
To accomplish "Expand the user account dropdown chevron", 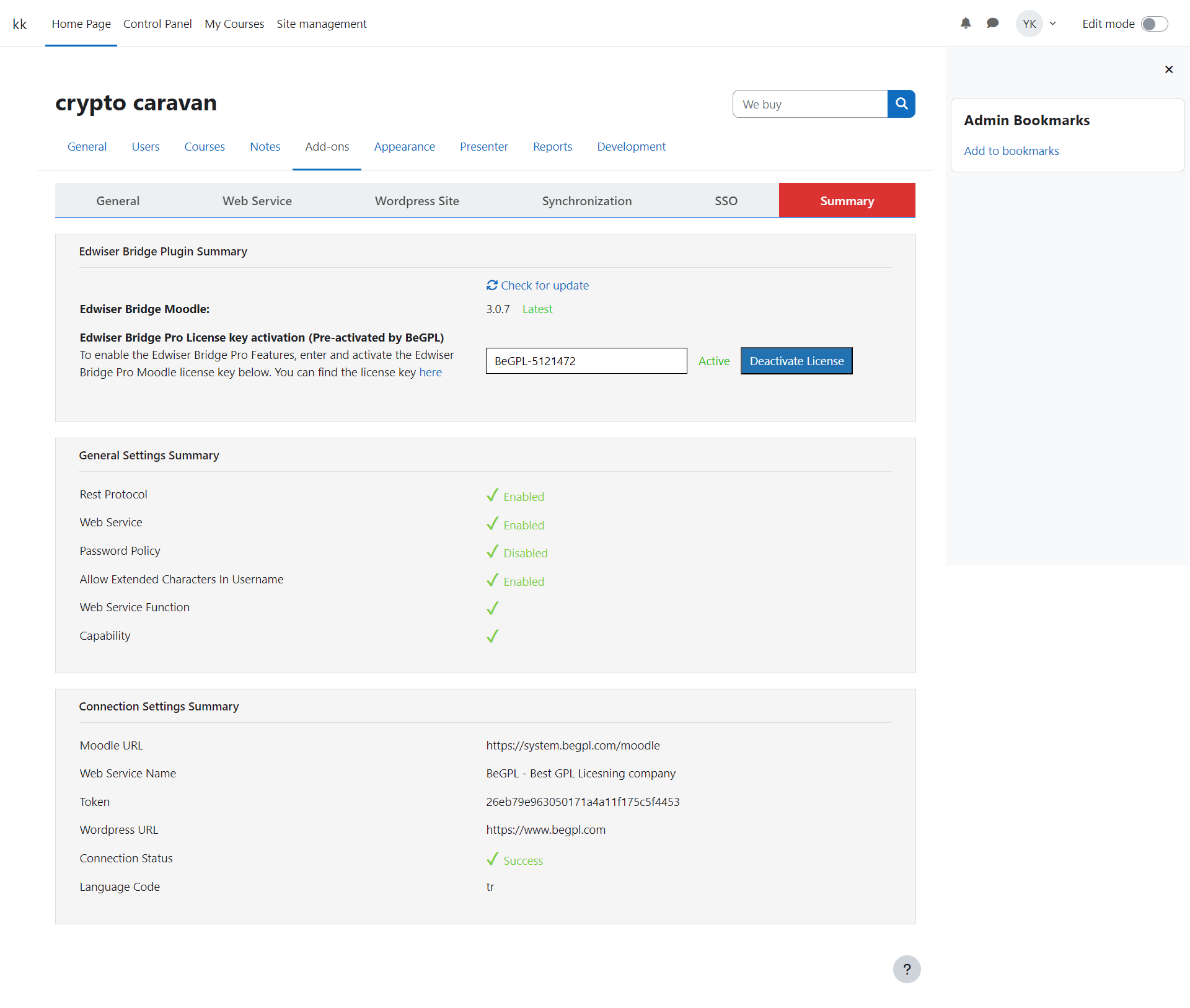I will coord(1054,23).
